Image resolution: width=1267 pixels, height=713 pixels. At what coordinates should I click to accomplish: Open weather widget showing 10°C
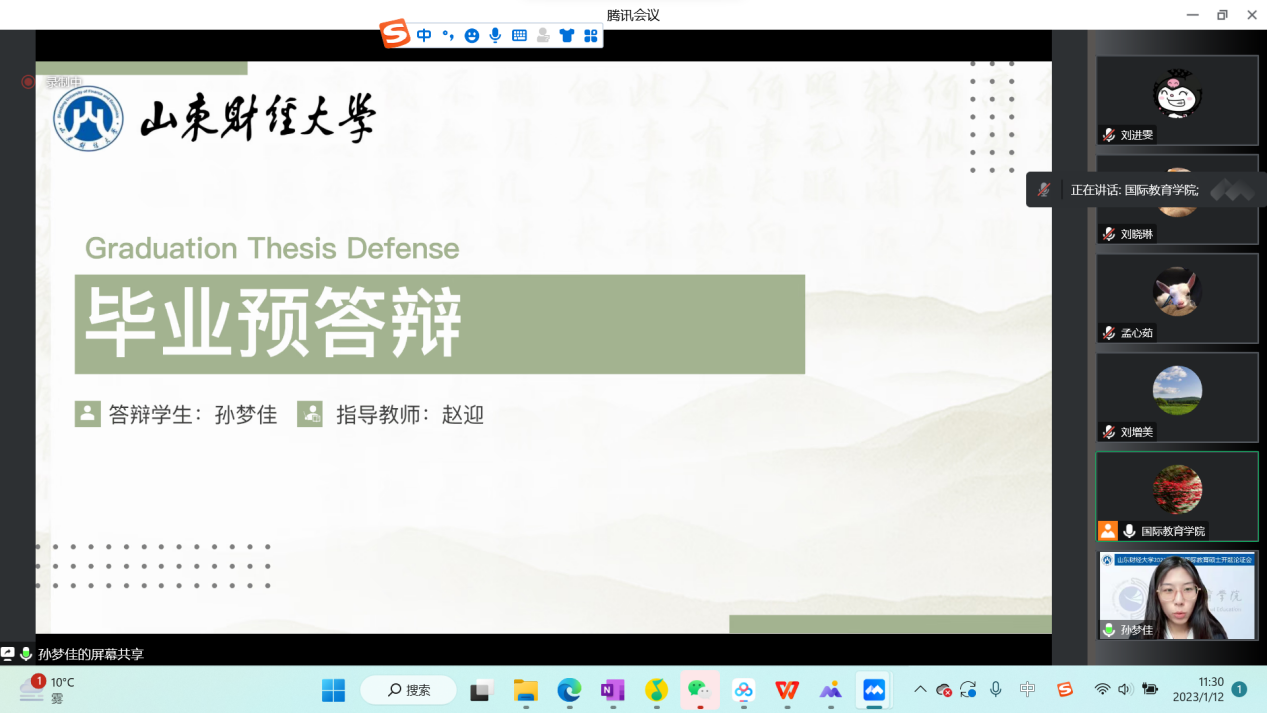[48, 689]
